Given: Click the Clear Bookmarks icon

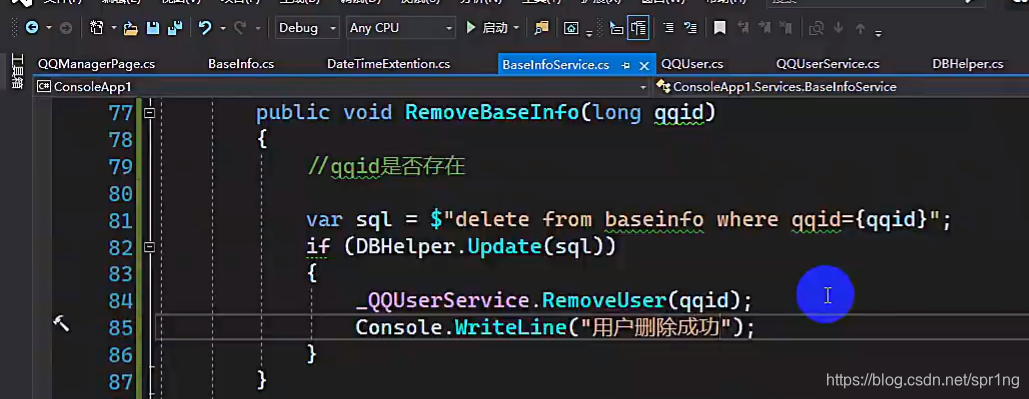Looking at the screenshot, I should pyautogui.click(x=786, y=28).
